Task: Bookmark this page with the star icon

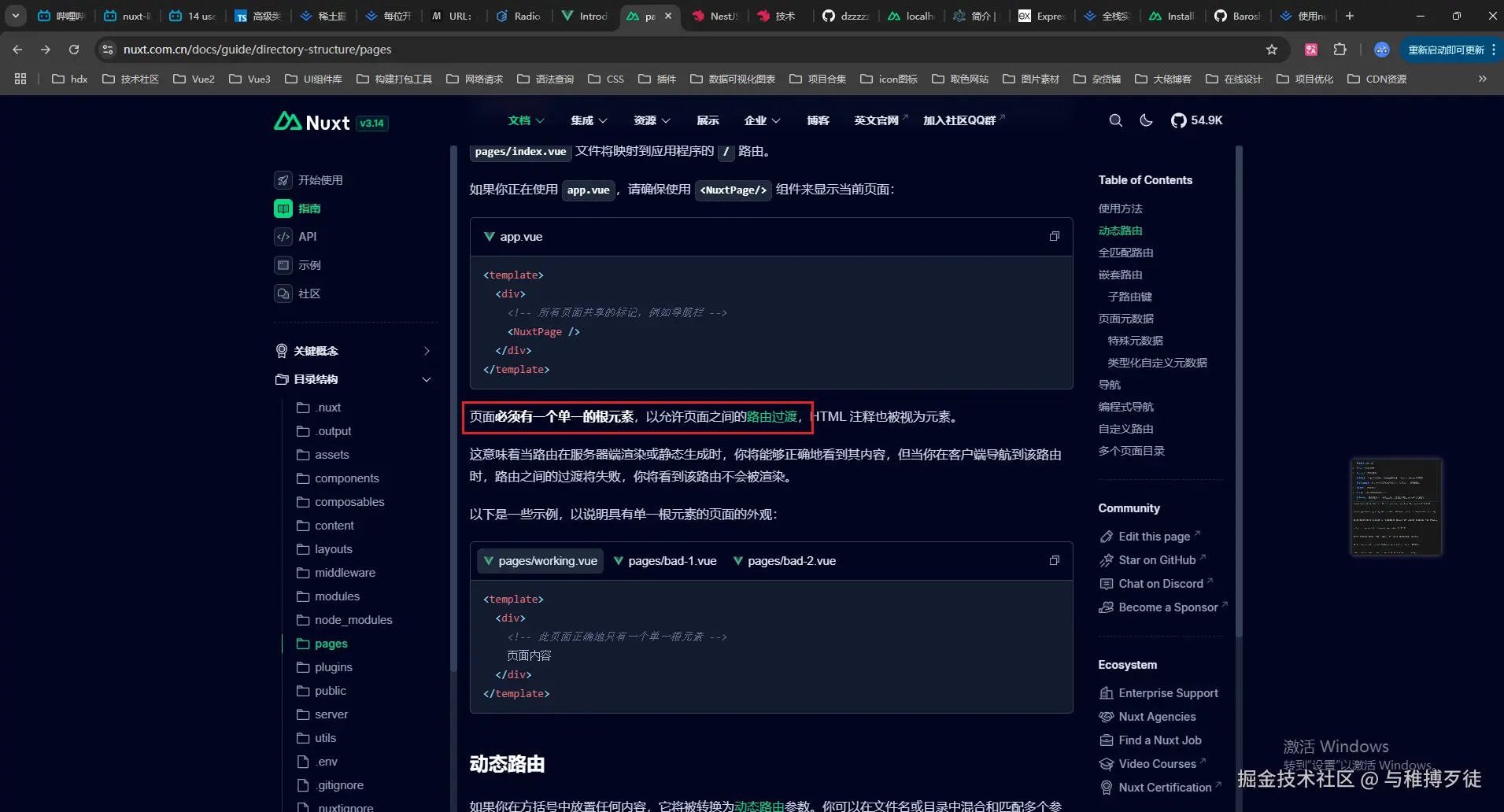Action: (1272, 50)
